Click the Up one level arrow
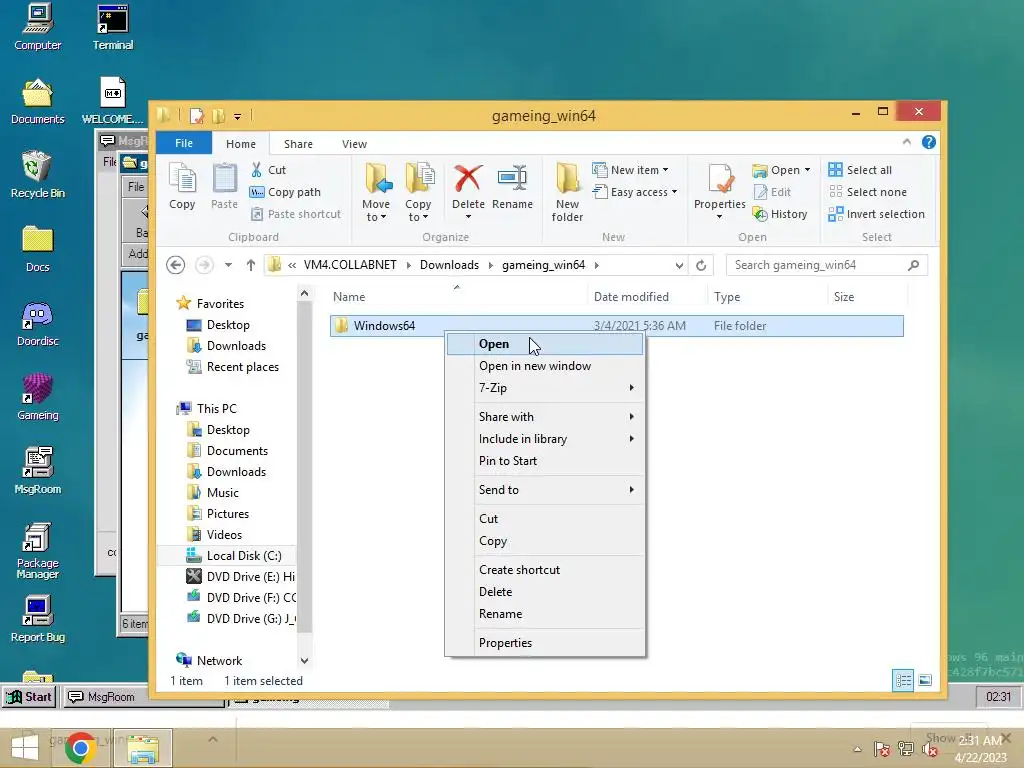 point(251,265)
